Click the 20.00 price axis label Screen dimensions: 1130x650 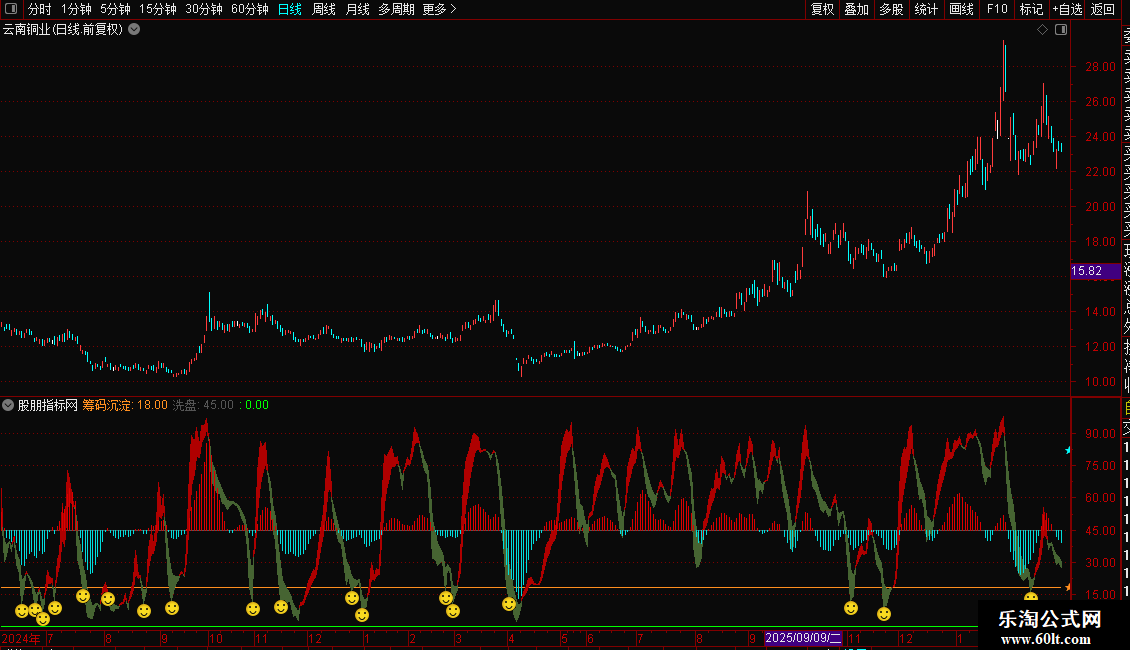[x=1100, y=207]
